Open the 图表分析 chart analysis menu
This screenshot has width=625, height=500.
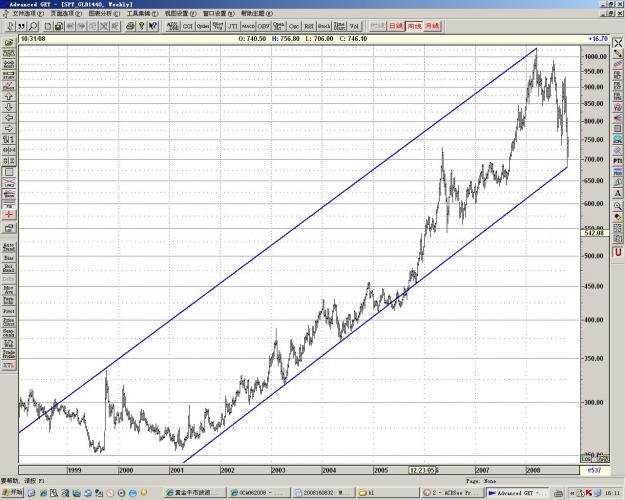coord(104,13)
